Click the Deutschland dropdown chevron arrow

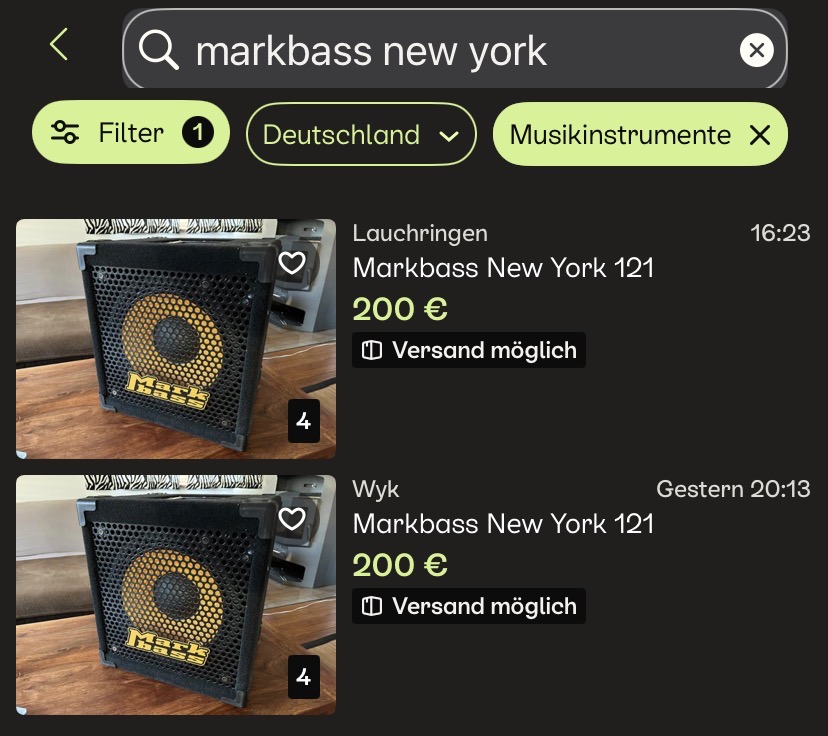coord(449,137)
